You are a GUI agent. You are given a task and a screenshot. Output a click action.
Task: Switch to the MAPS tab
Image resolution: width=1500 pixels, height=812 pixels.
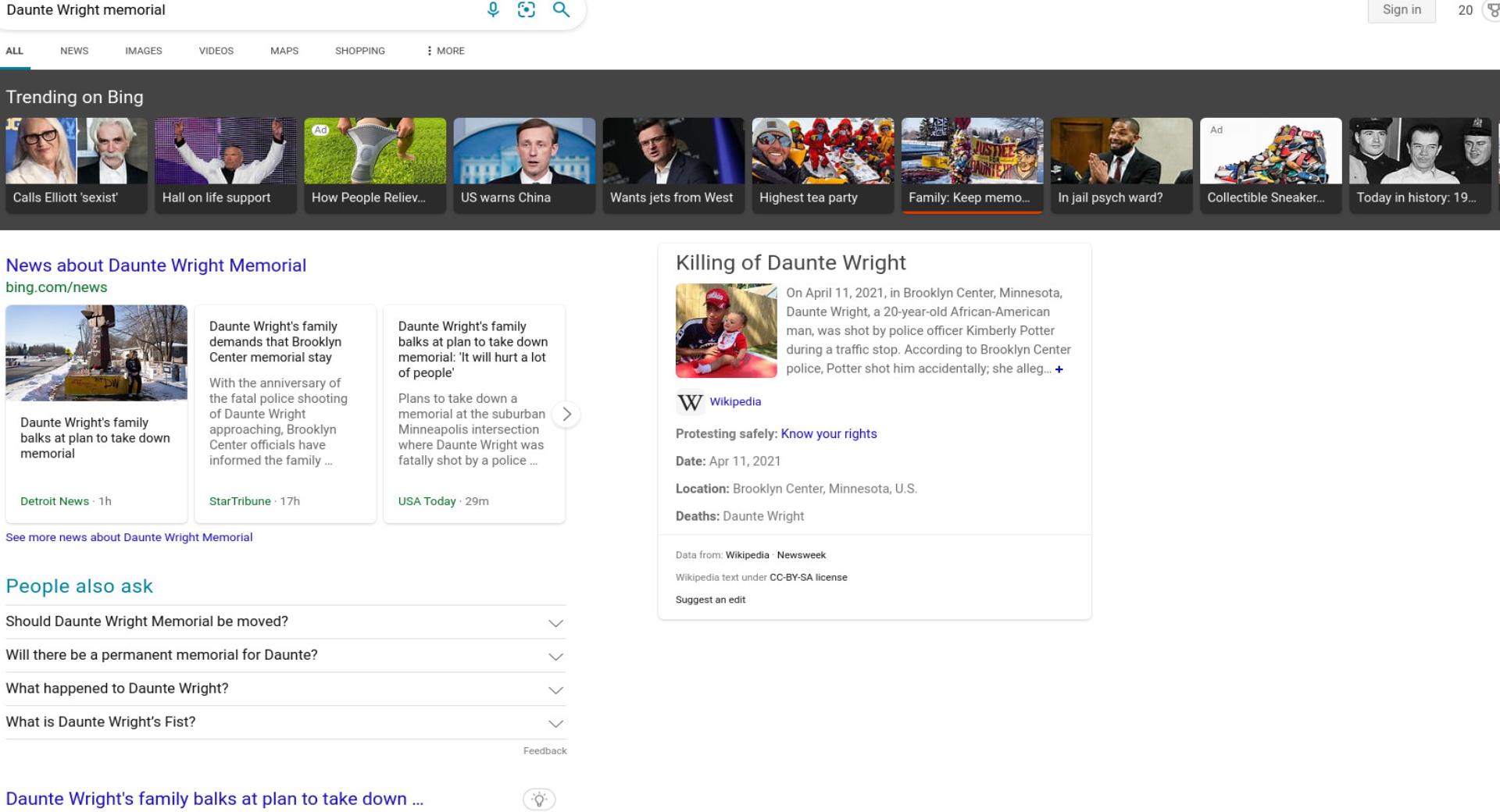coord(284,51)
